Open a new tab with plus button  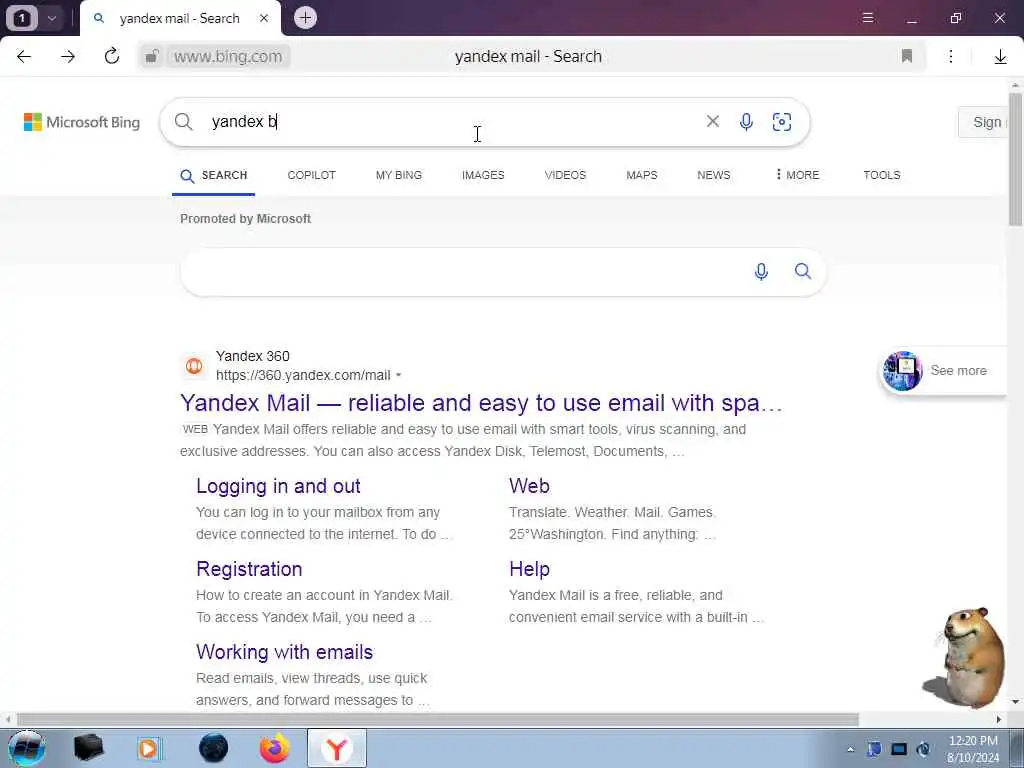click(x=305, y=18)
